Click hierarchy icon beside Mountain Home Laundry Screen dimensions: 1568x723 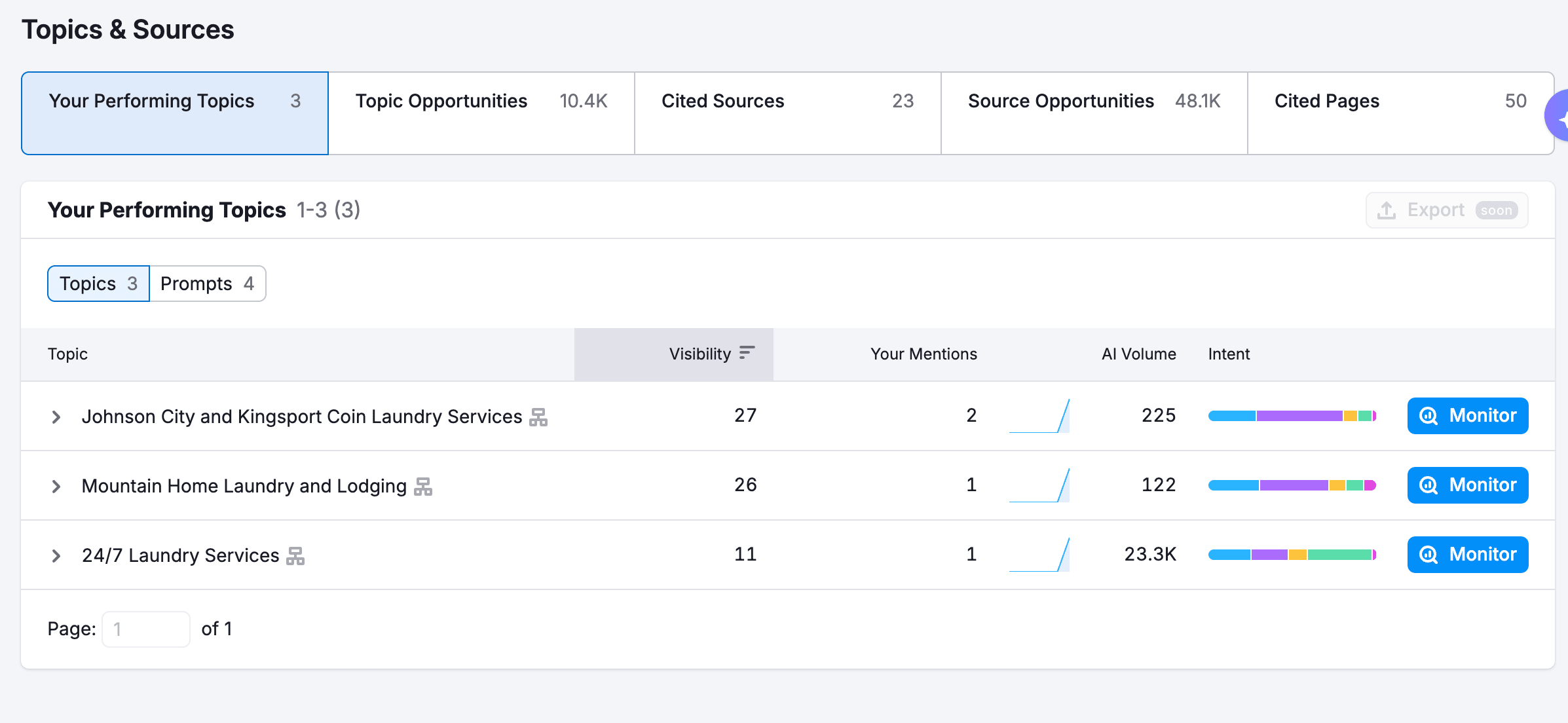point(423,487)
